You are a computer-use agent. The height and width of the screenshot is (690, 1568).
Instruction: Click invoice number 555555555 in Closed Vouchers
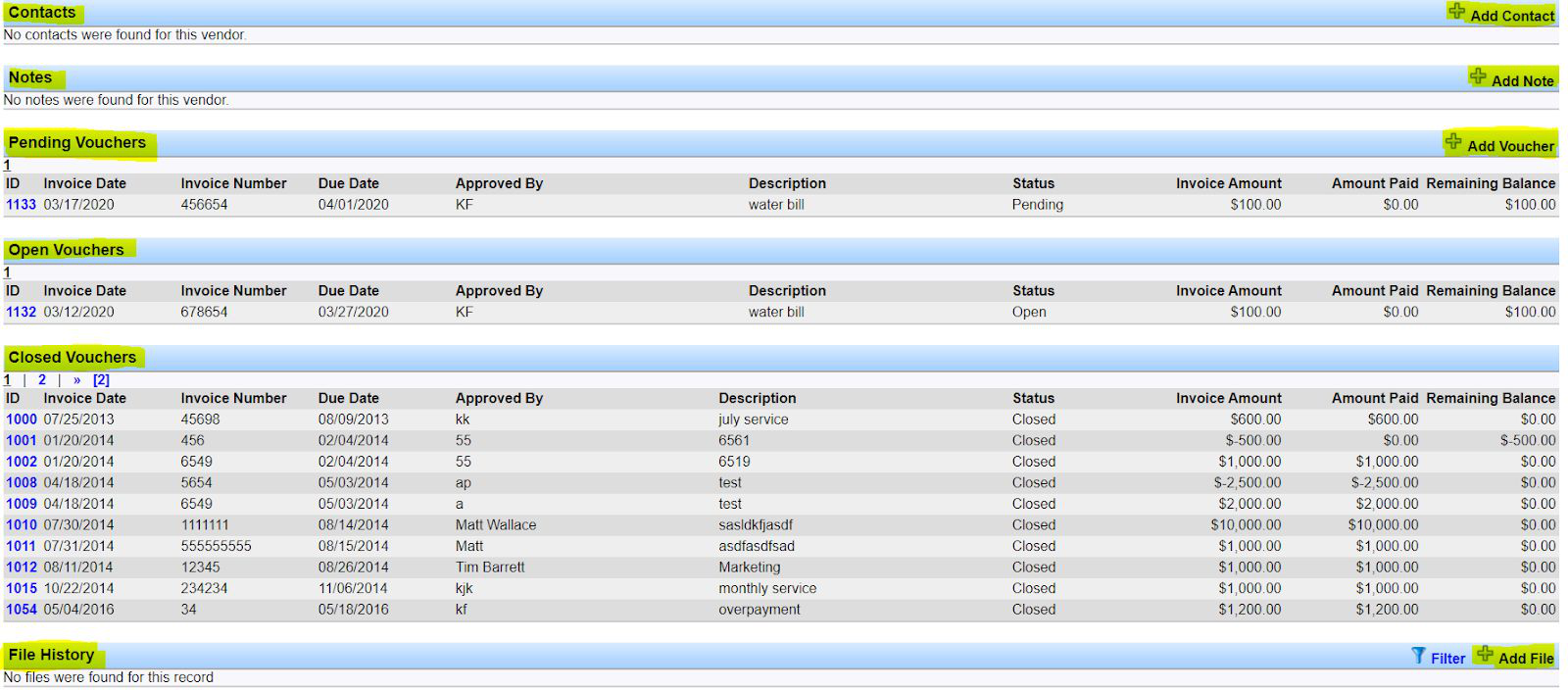[x=216, y=546]
